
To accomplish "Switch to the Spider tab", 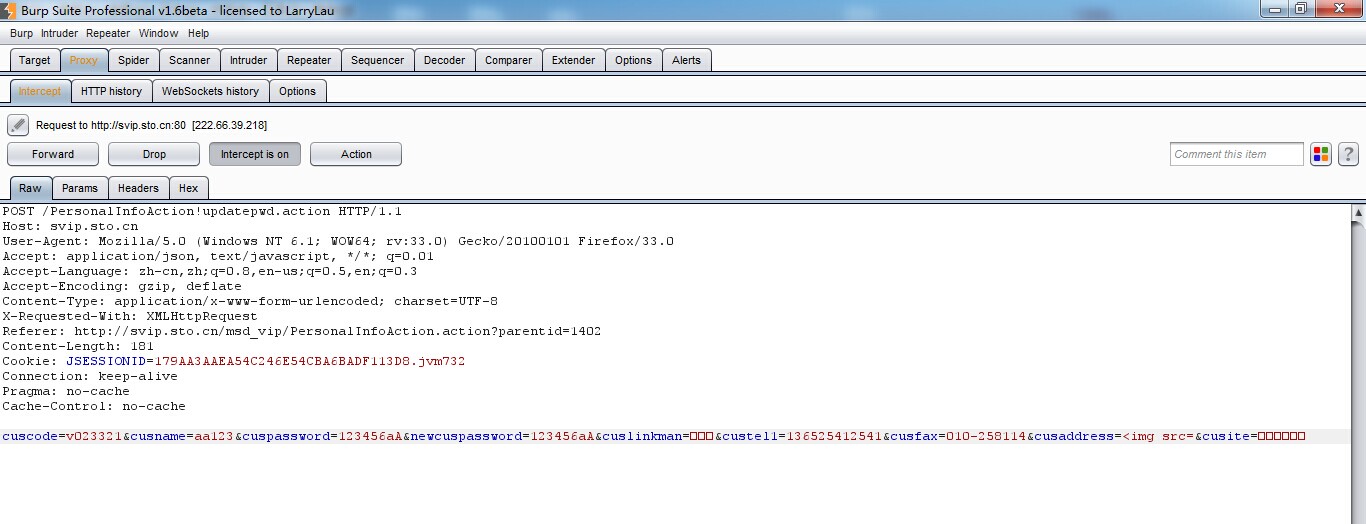I will coord(133,60).
